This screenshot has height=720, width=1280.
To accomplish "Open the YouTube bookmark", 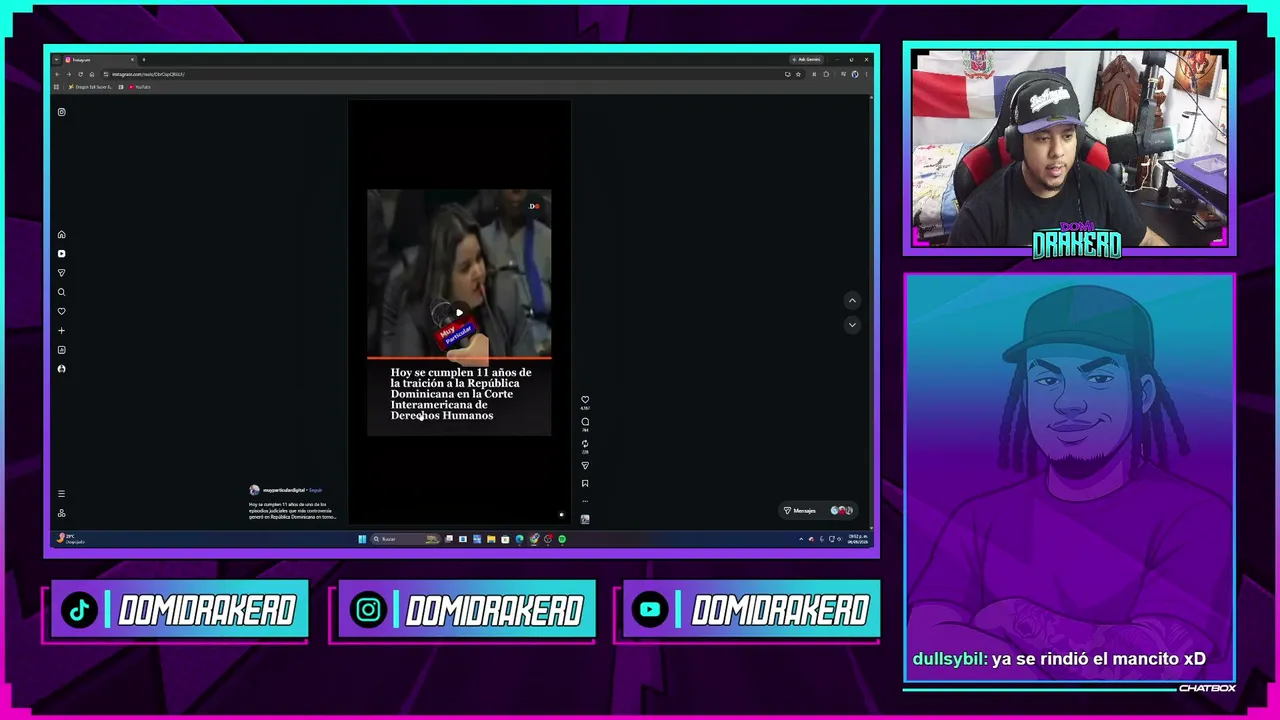I will click(140, 87).
